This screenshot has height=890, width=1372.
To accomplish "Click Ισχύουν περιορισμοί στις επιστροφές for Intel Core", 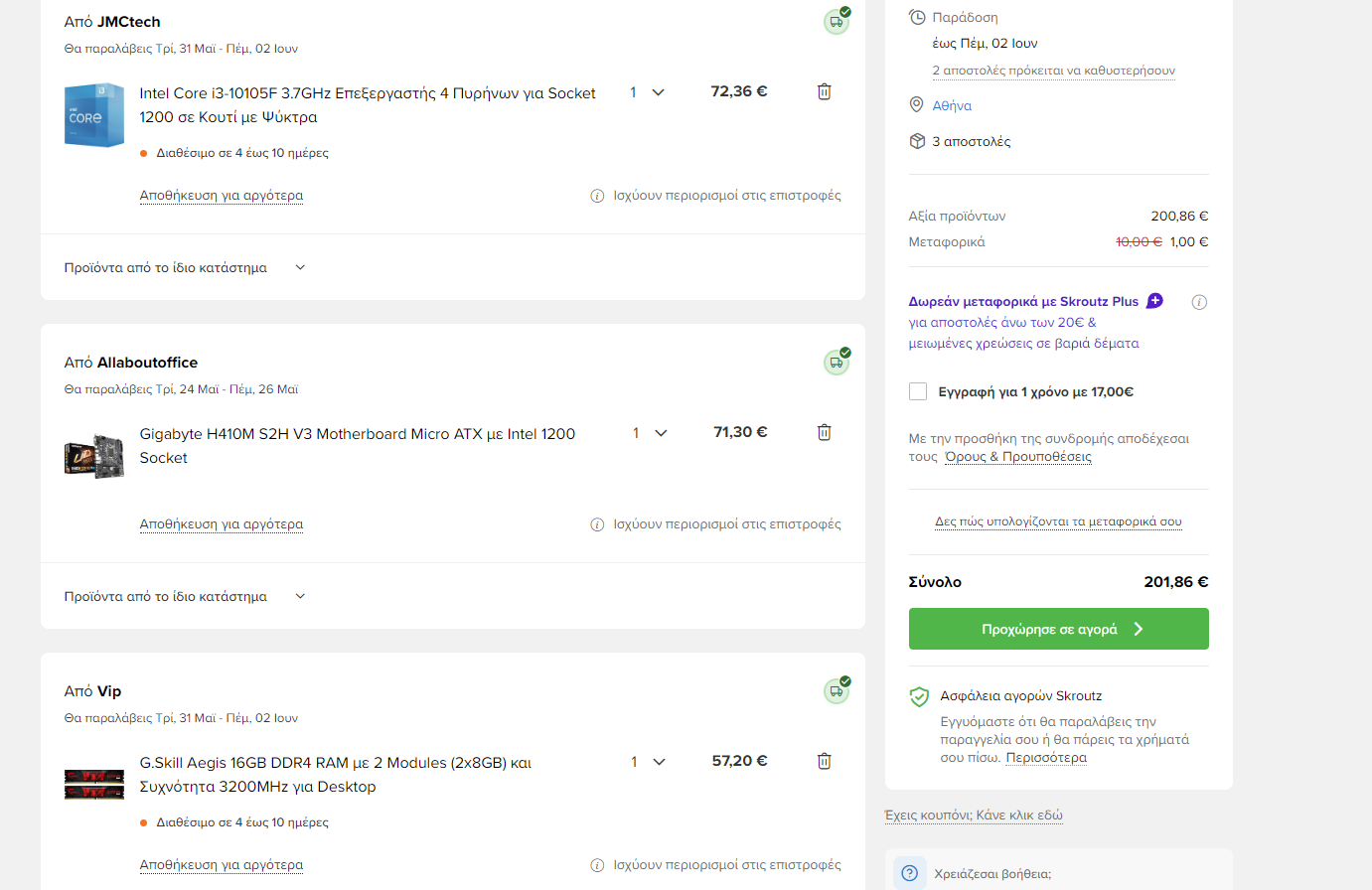I will tap(727, 196).
